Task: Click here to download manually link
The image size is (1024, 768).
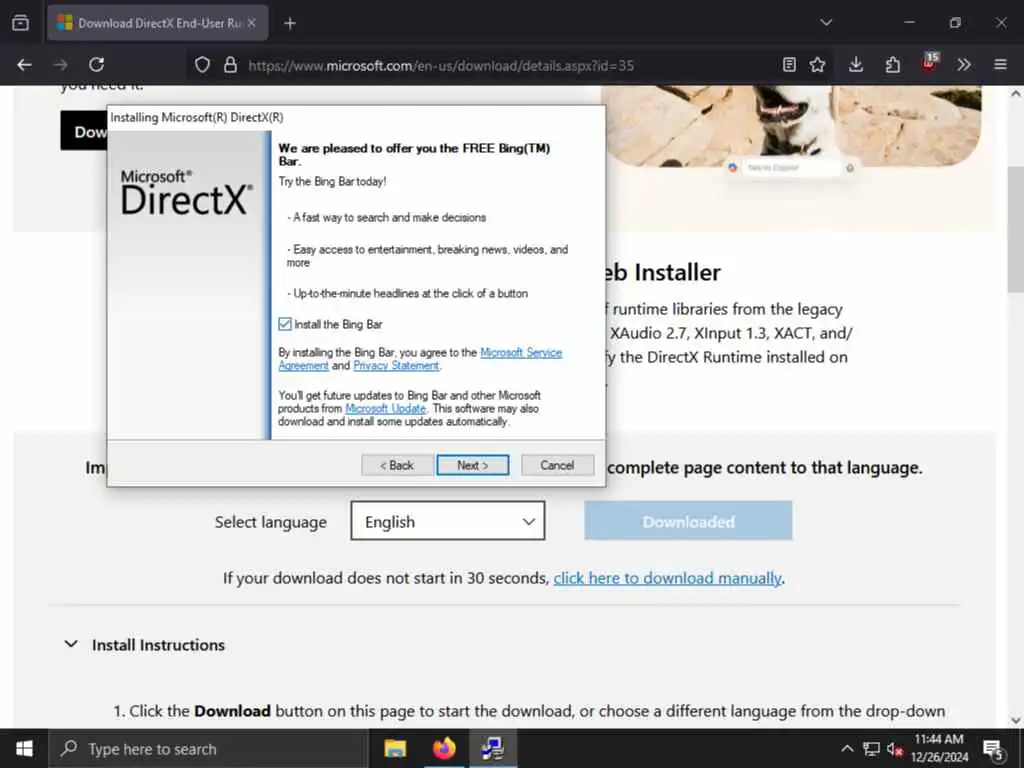Action: coord(667,578)
